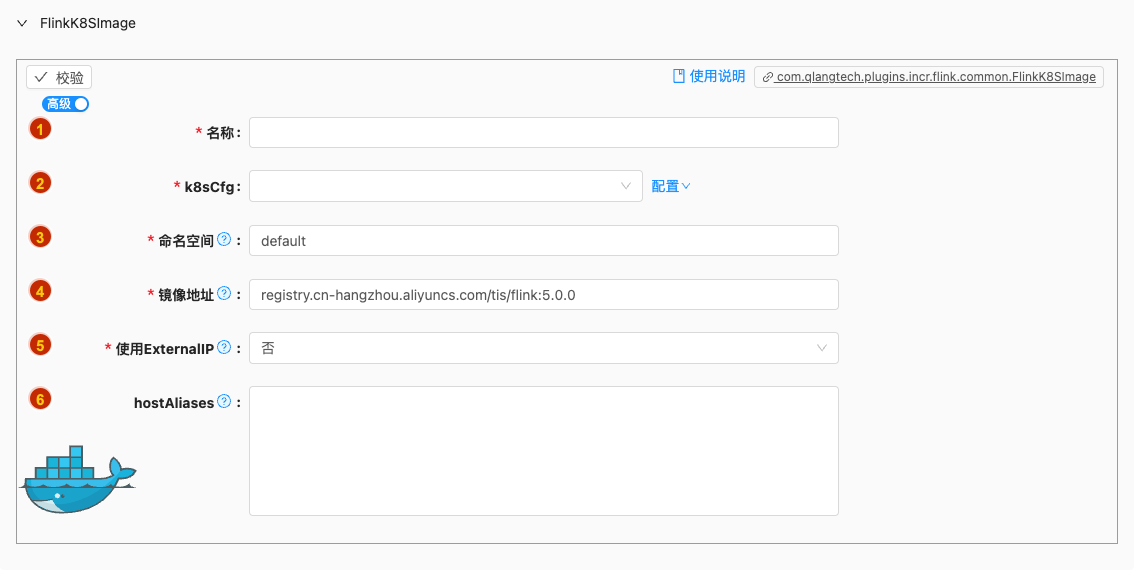The height and width of the screenshot is (570, 1134).
Task: Click the 镜像地址 registry input field
Action: coord(543,295)
